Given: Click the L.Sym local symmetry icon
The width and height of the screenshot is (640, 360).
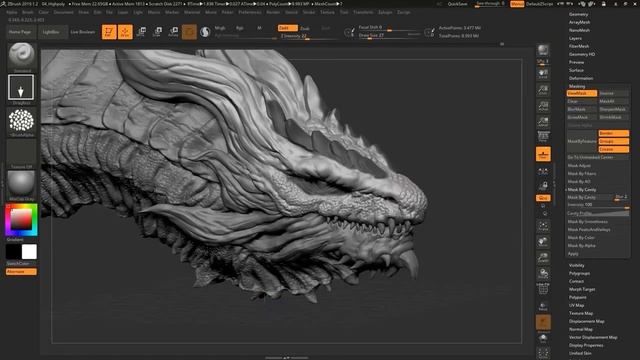Looking at the screenshot, I should [x=543, y=171].
